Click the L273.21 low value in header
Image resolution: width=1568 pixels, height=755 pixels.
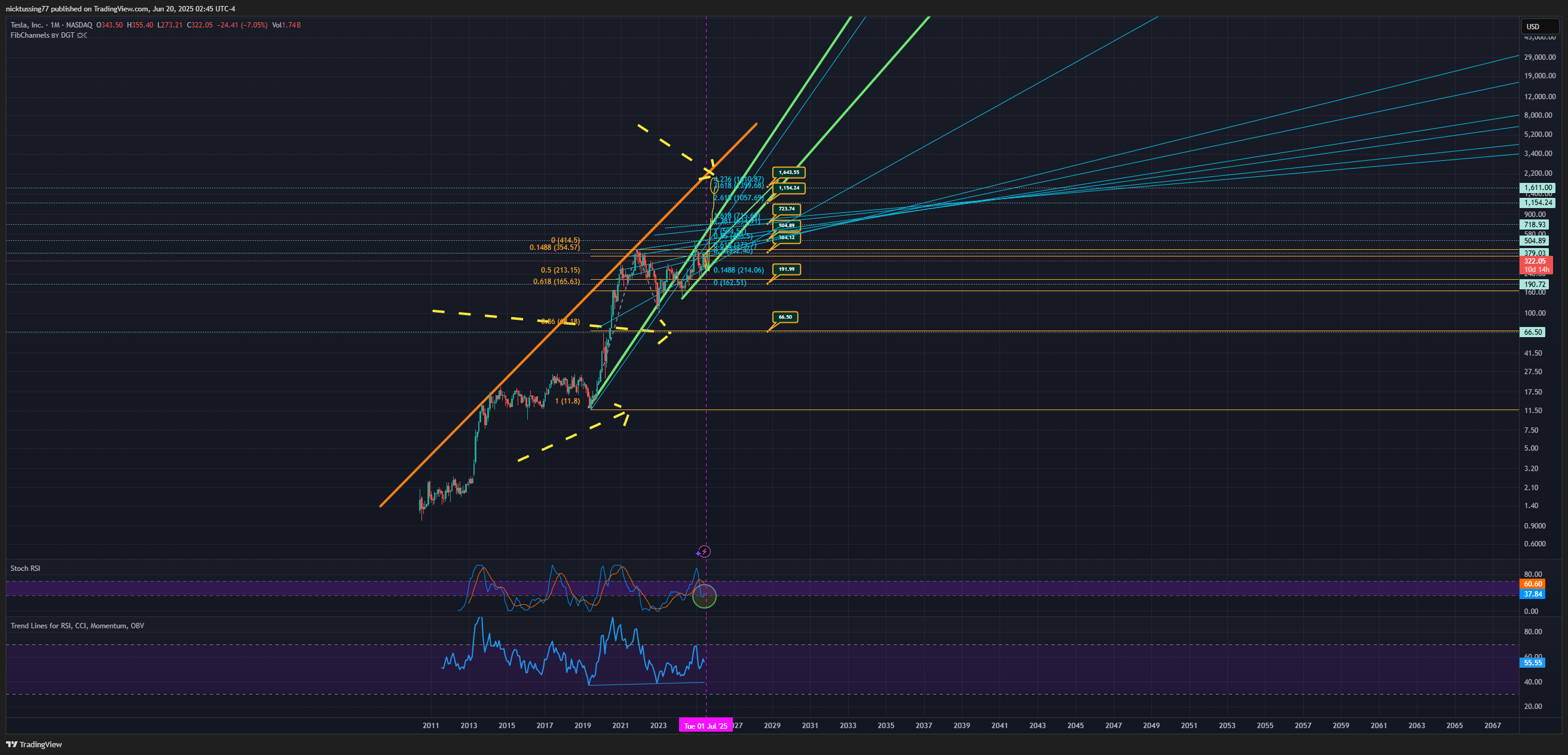tap(170, 25)
